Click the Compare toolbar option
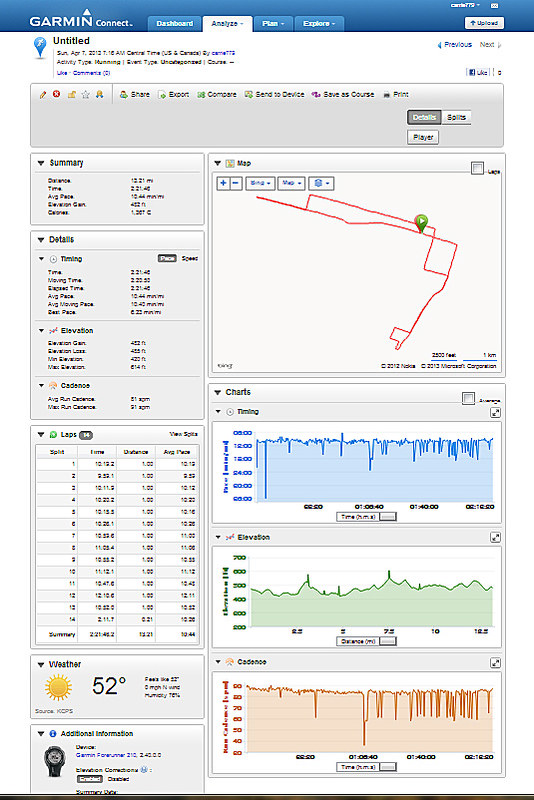The image size is (534, 800). (x=217, y=94)
